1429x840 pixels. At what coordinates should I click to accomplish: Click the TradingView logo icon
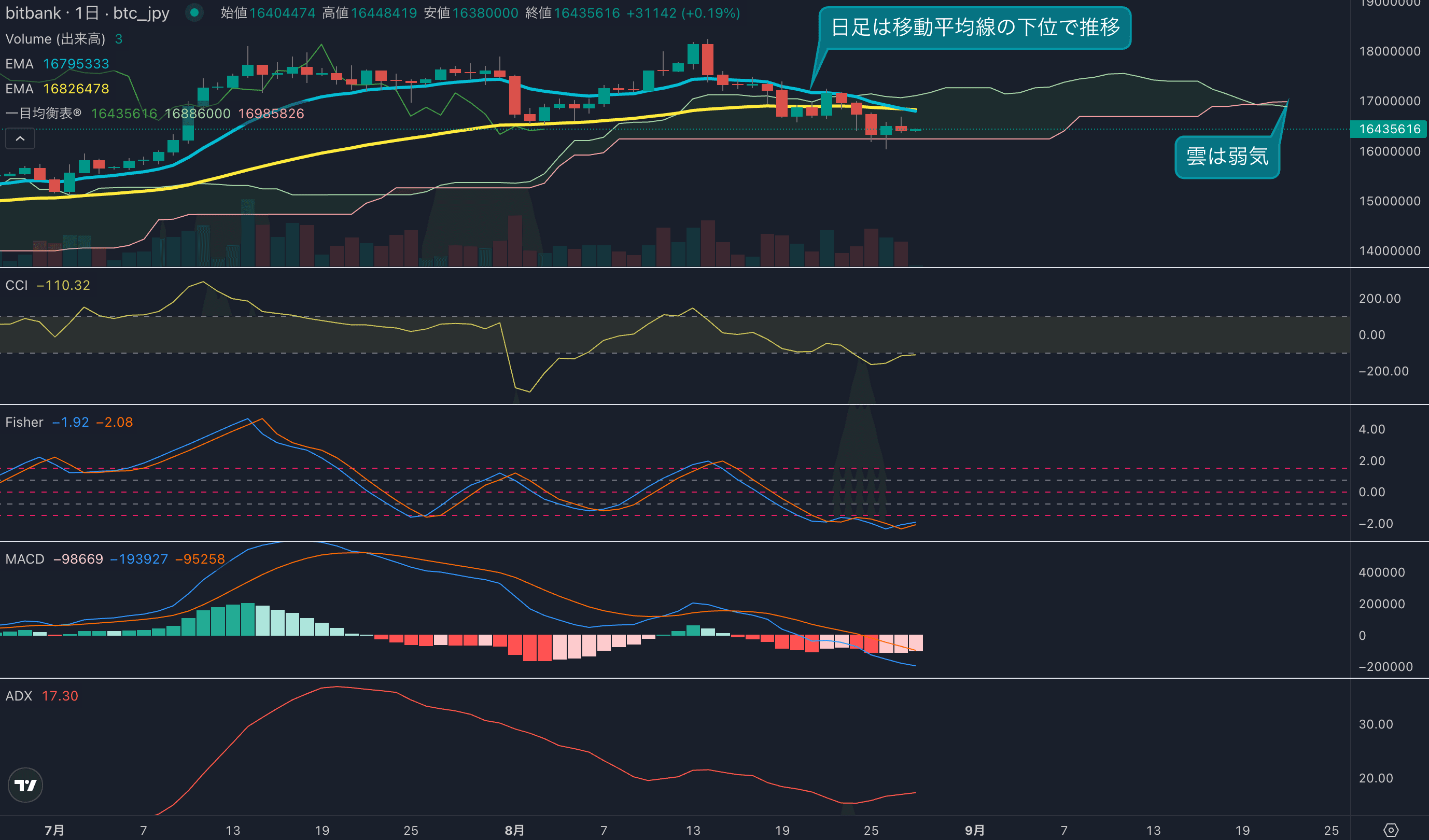tap(25, 785)
